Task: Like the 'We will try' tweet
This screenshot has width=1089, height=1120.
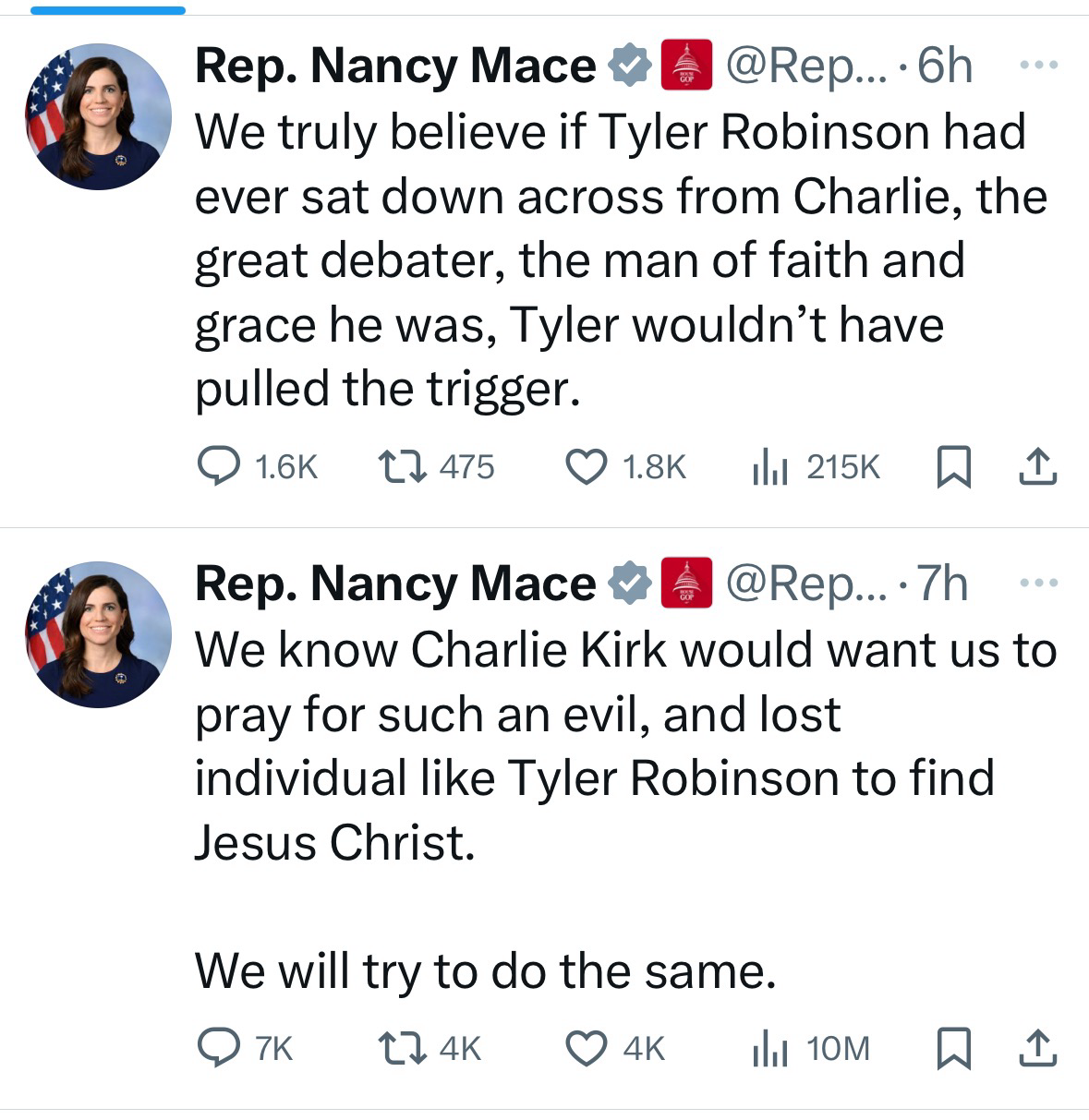Action: pos(586,1049)
